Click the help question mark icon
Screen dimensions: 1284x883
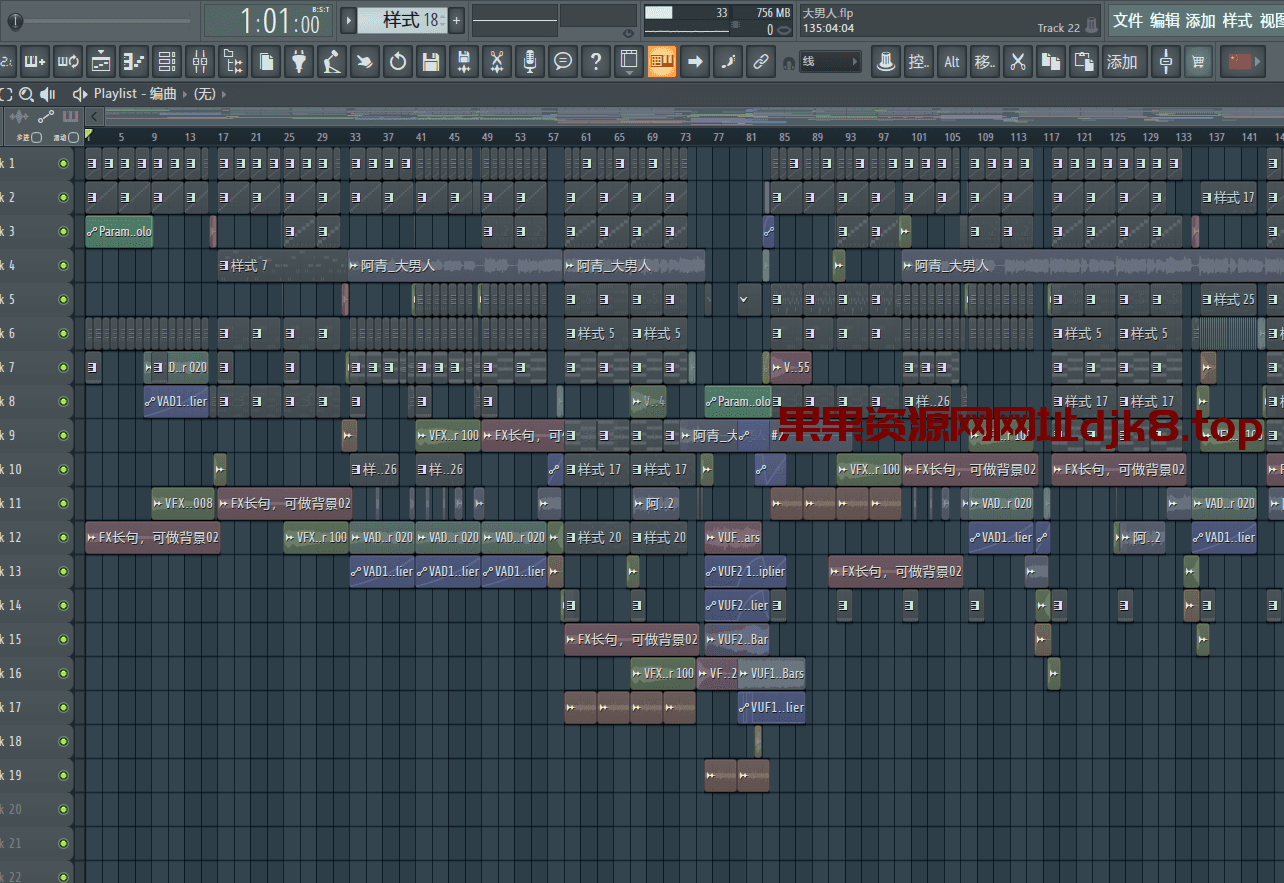tap(596, 62)
